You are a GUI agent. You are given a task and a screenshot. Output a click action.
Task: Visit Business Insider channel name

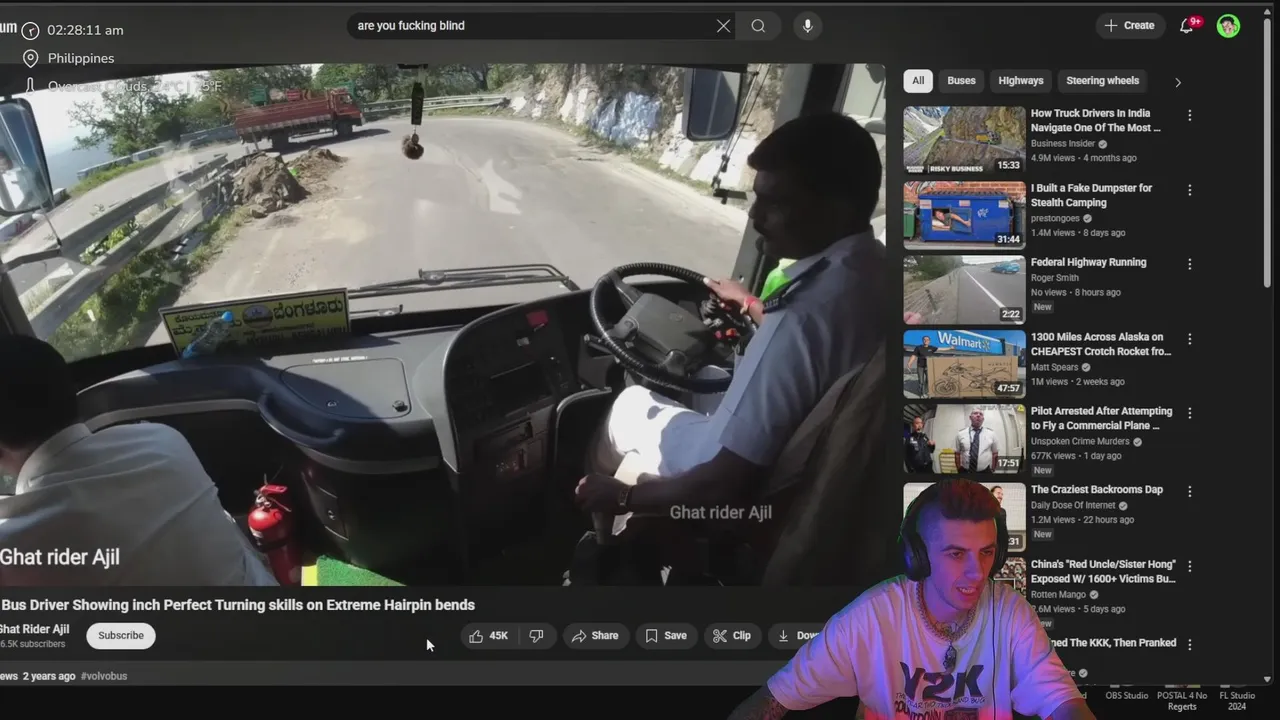click(1063, 144)
